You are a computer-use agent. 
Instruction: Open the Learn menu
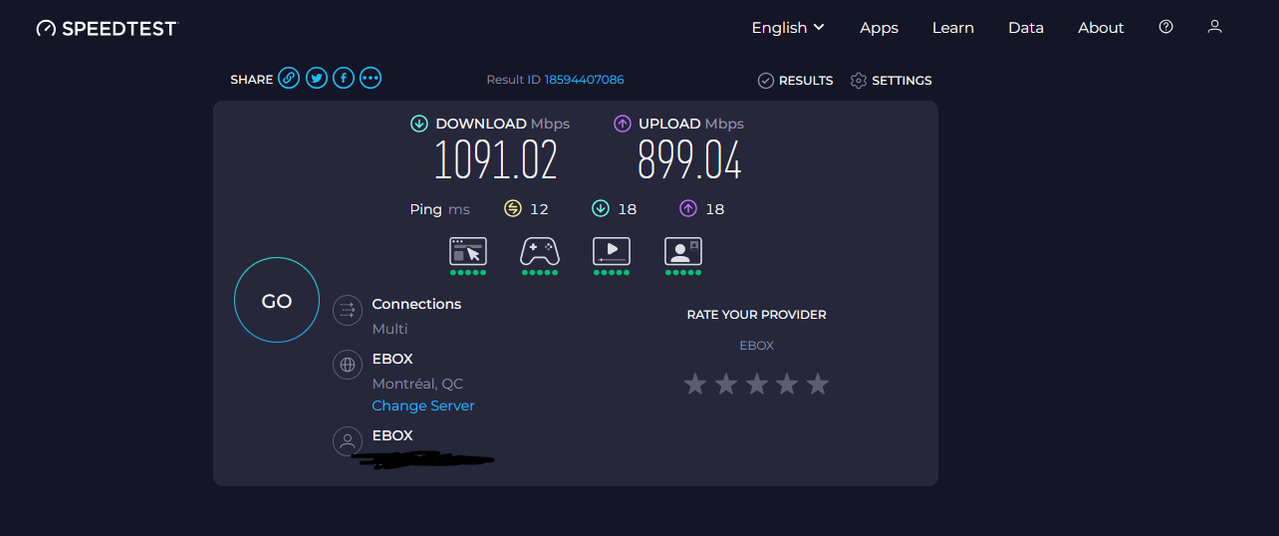(953, 28)
